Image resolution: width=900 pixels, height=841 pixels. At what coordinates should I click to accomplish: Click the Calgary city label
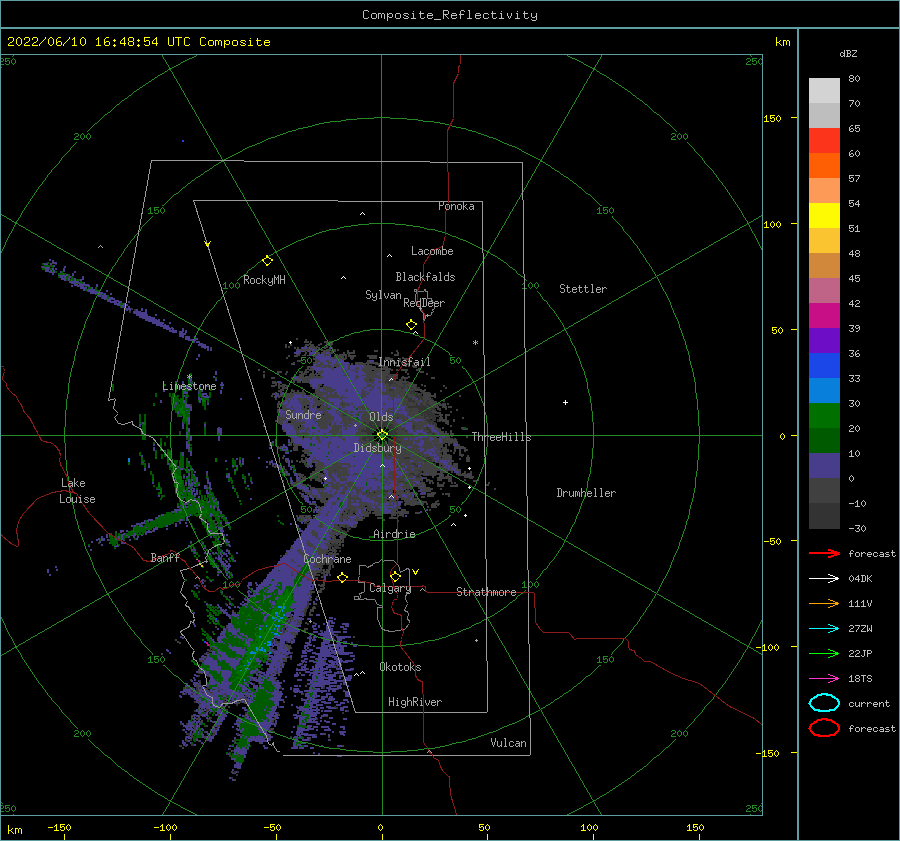390,588
